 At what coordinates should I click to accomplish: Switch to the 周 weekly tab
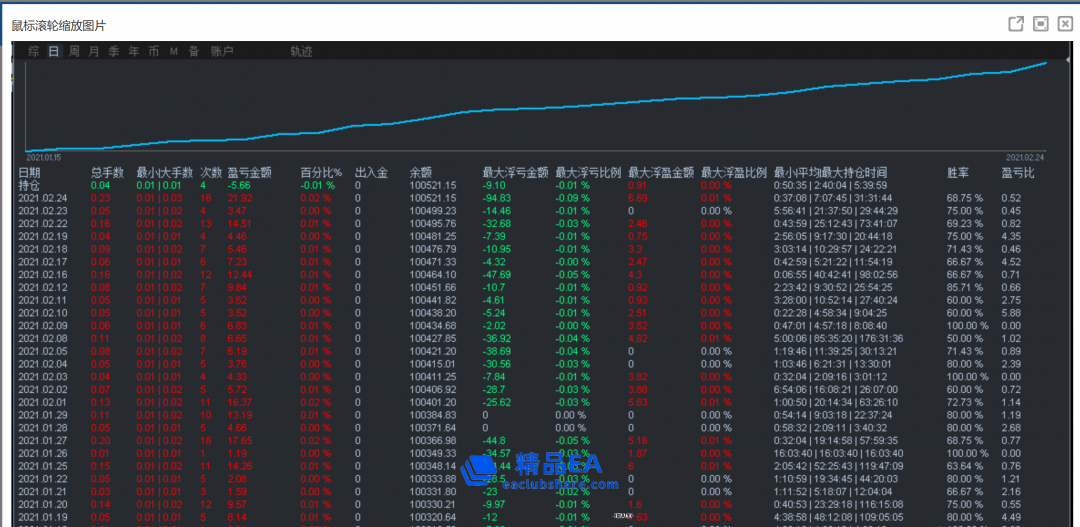coord(74,51)
